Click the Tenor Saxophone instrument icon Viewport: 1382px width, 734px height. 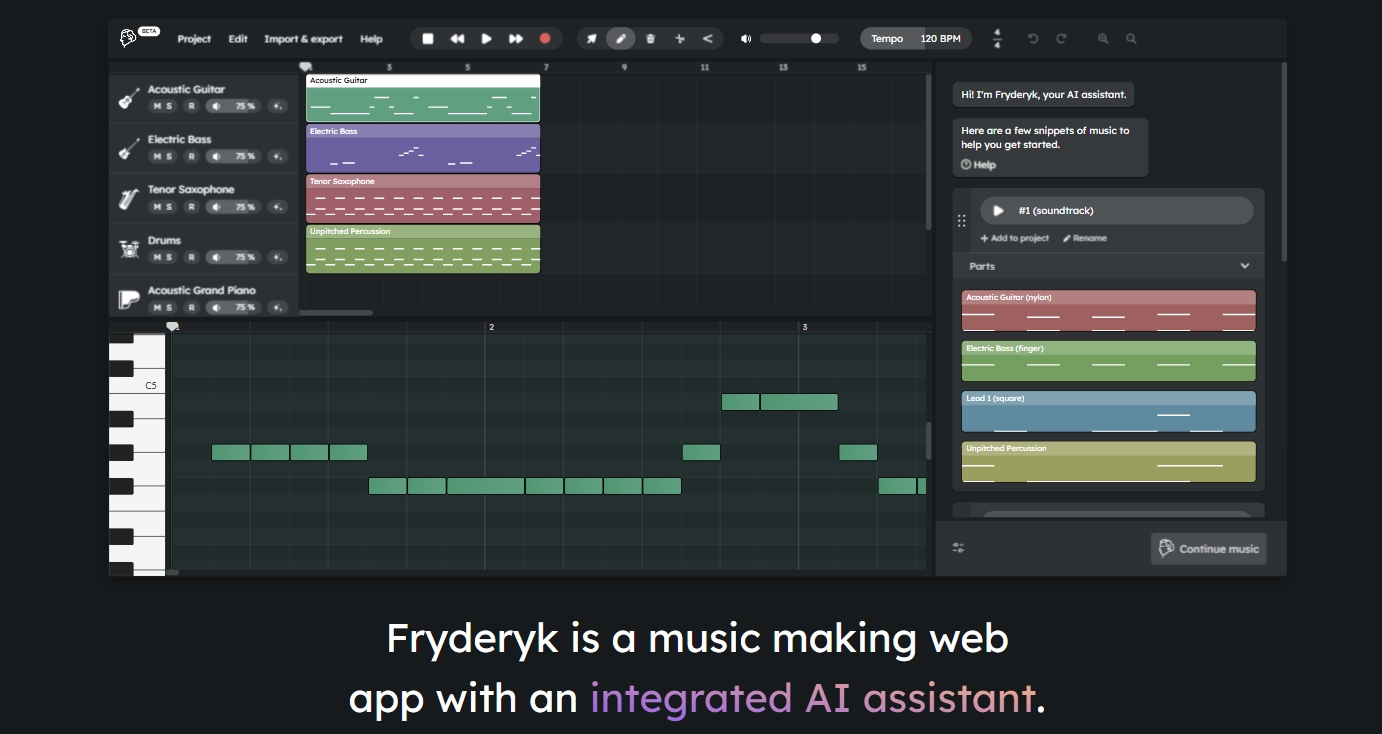(x=128, y=198)
